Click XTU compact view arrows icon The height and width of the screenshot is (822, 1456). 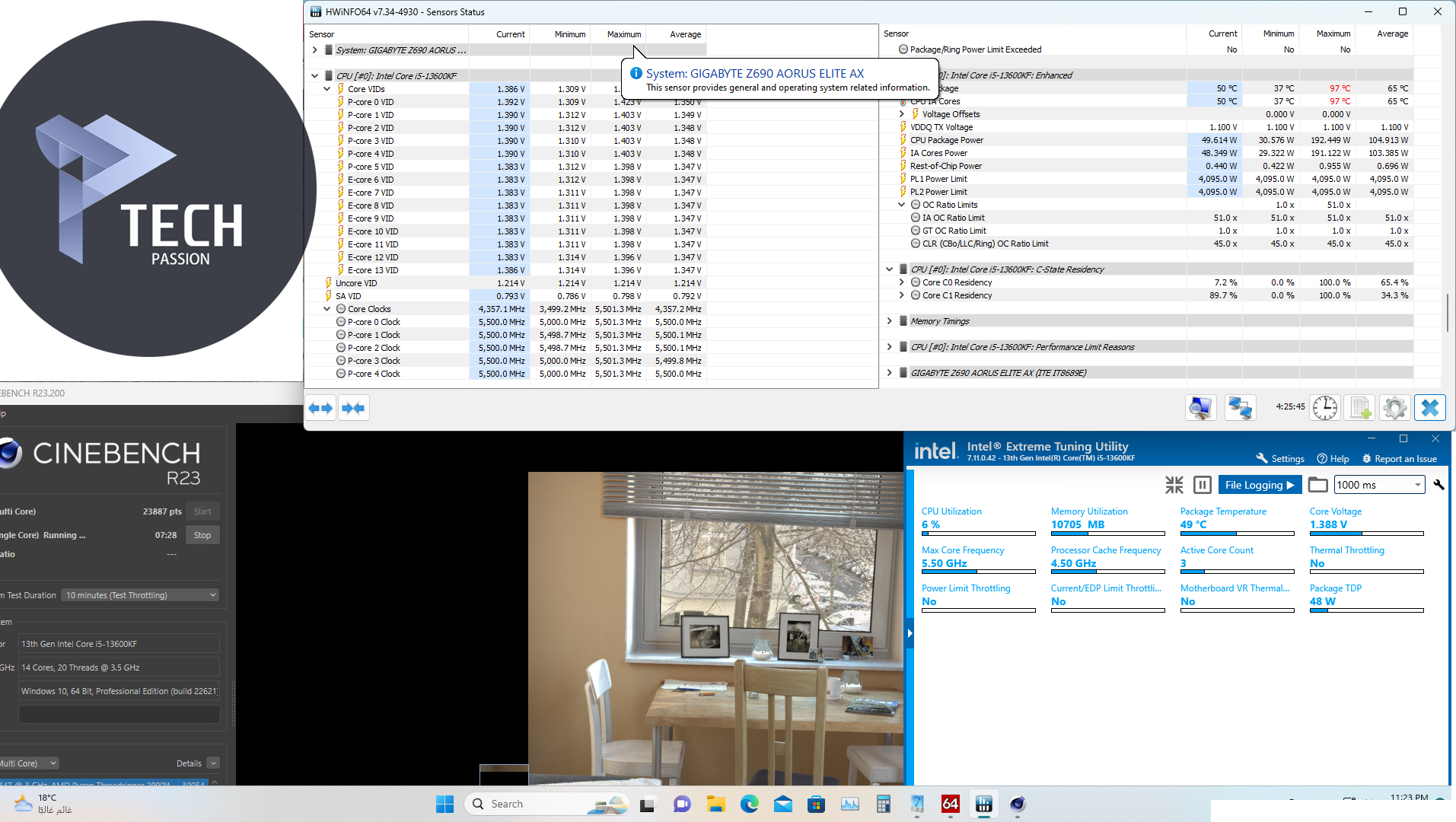(1174, 485)
